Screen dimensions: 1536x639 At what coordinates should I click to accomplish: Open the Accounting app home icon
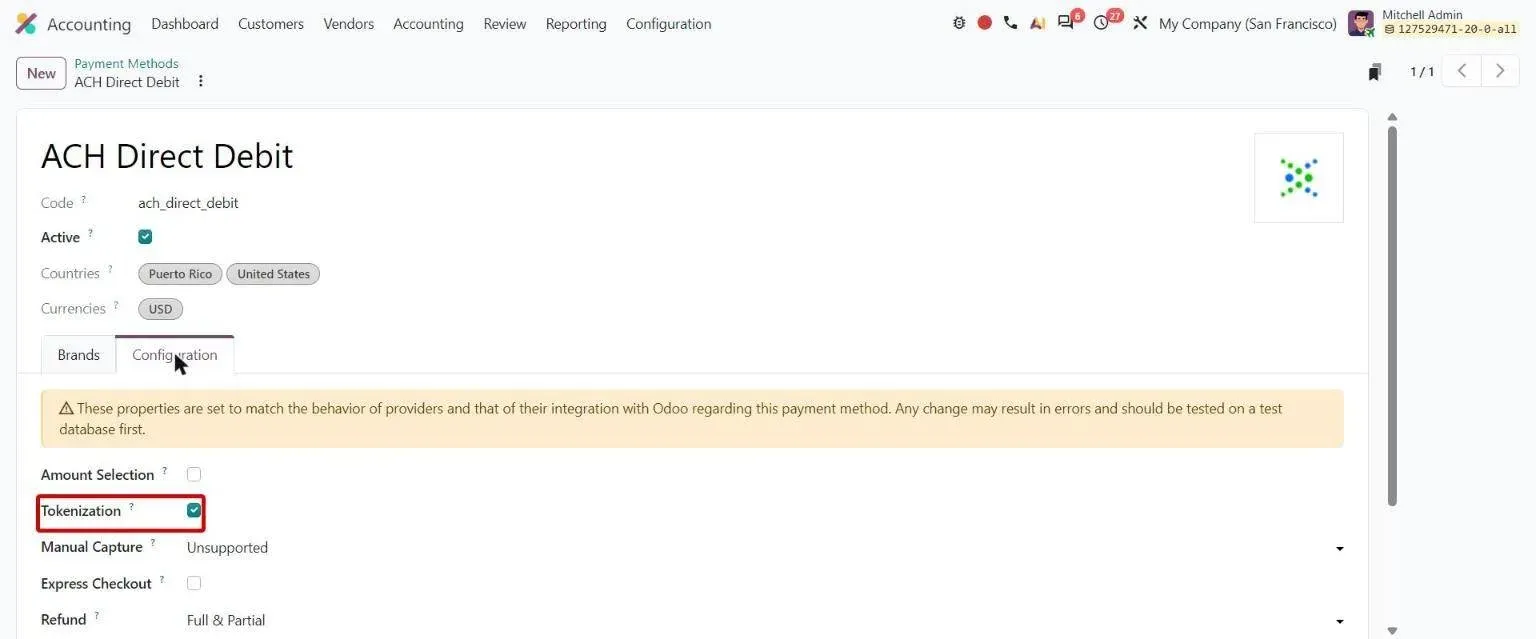26,24
